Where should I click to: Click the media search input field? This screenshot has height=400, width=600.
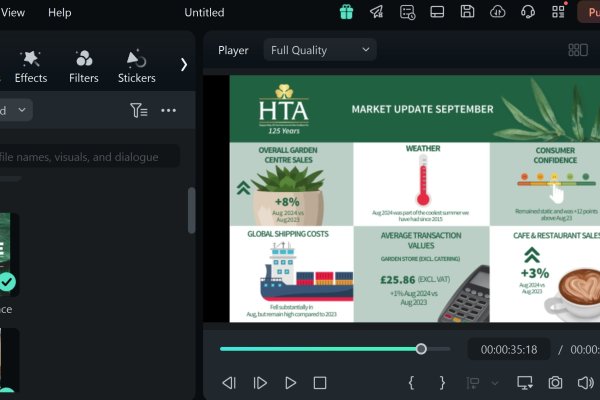click(88, 157)
